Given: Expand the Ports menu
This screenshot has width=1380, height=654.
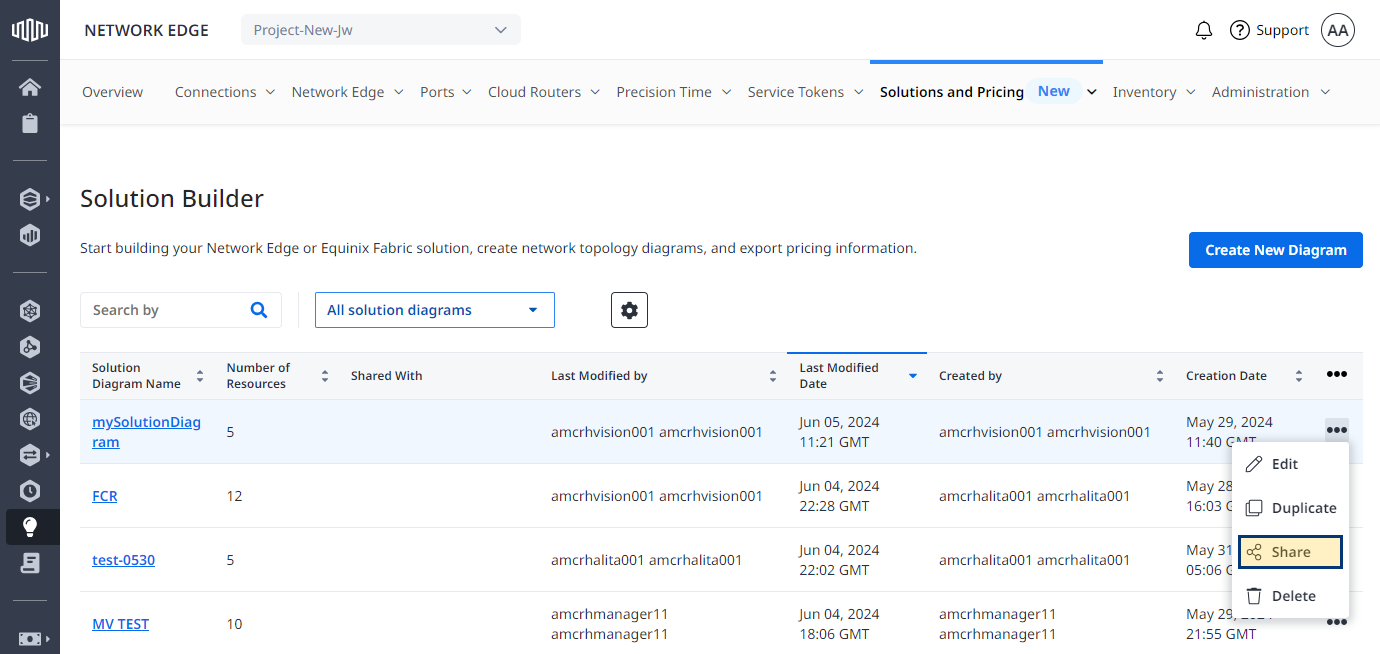Looking at the screenshot, I should pos(446,92).
